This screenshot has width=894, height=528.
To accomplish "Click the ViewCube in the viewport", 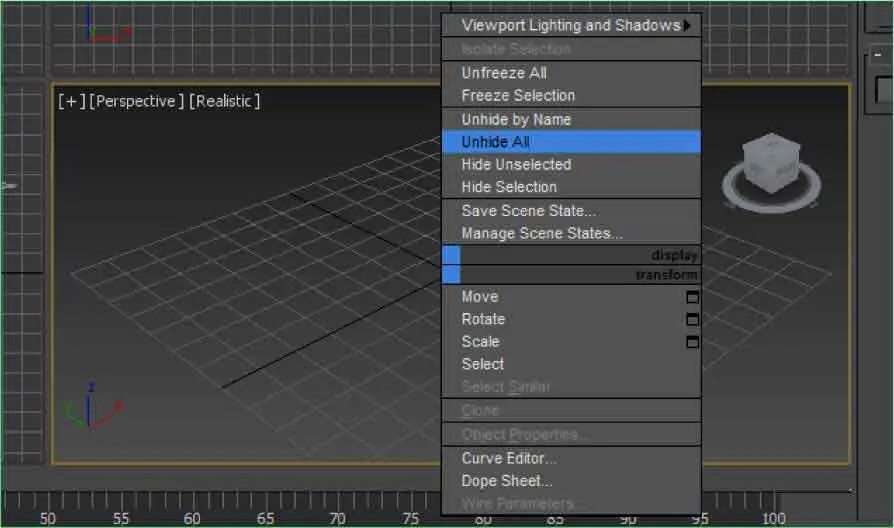I will 771,163.
